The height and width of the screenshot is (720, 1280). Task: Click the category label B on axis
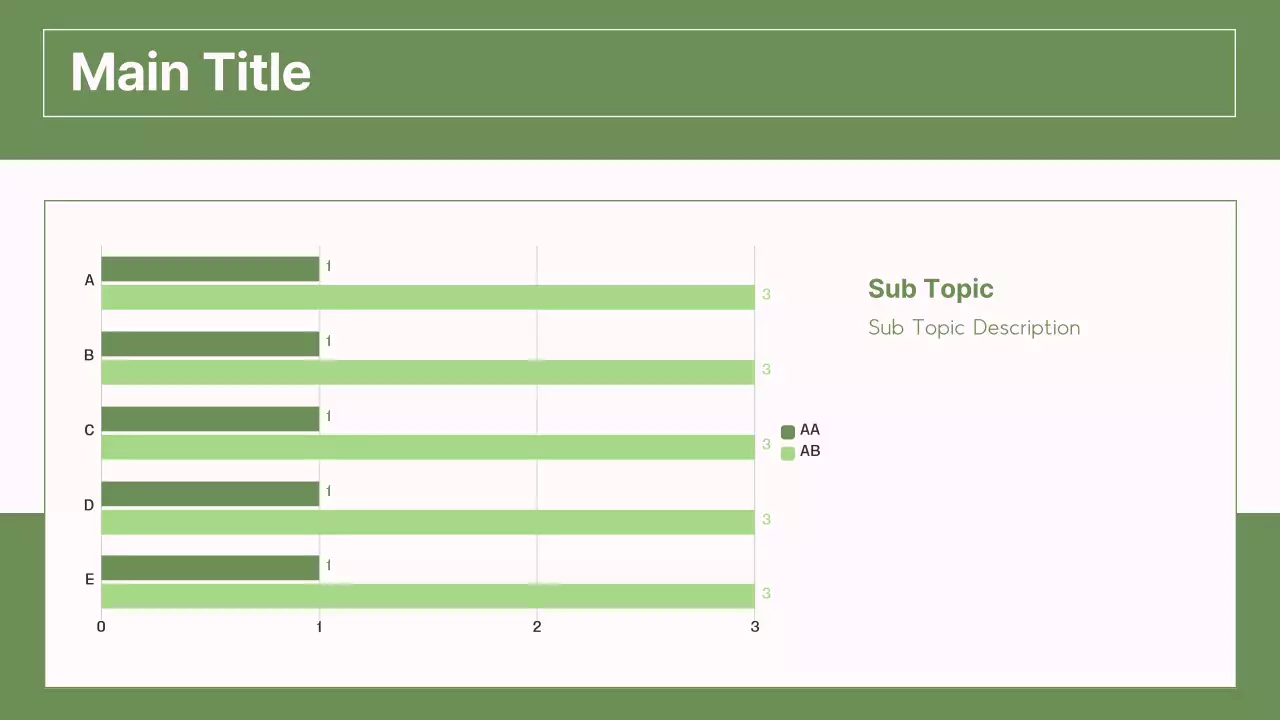[x=89, y=355]
